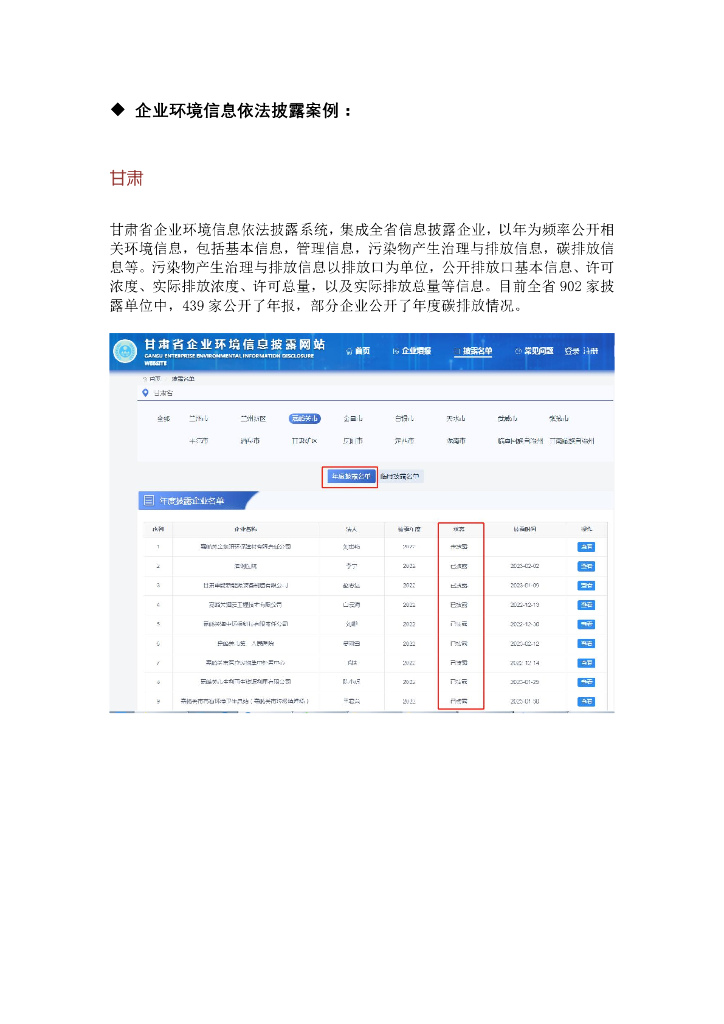Click the Gansu disclosure website round logo
This screenshot has height=1024, width=724.
125,351
